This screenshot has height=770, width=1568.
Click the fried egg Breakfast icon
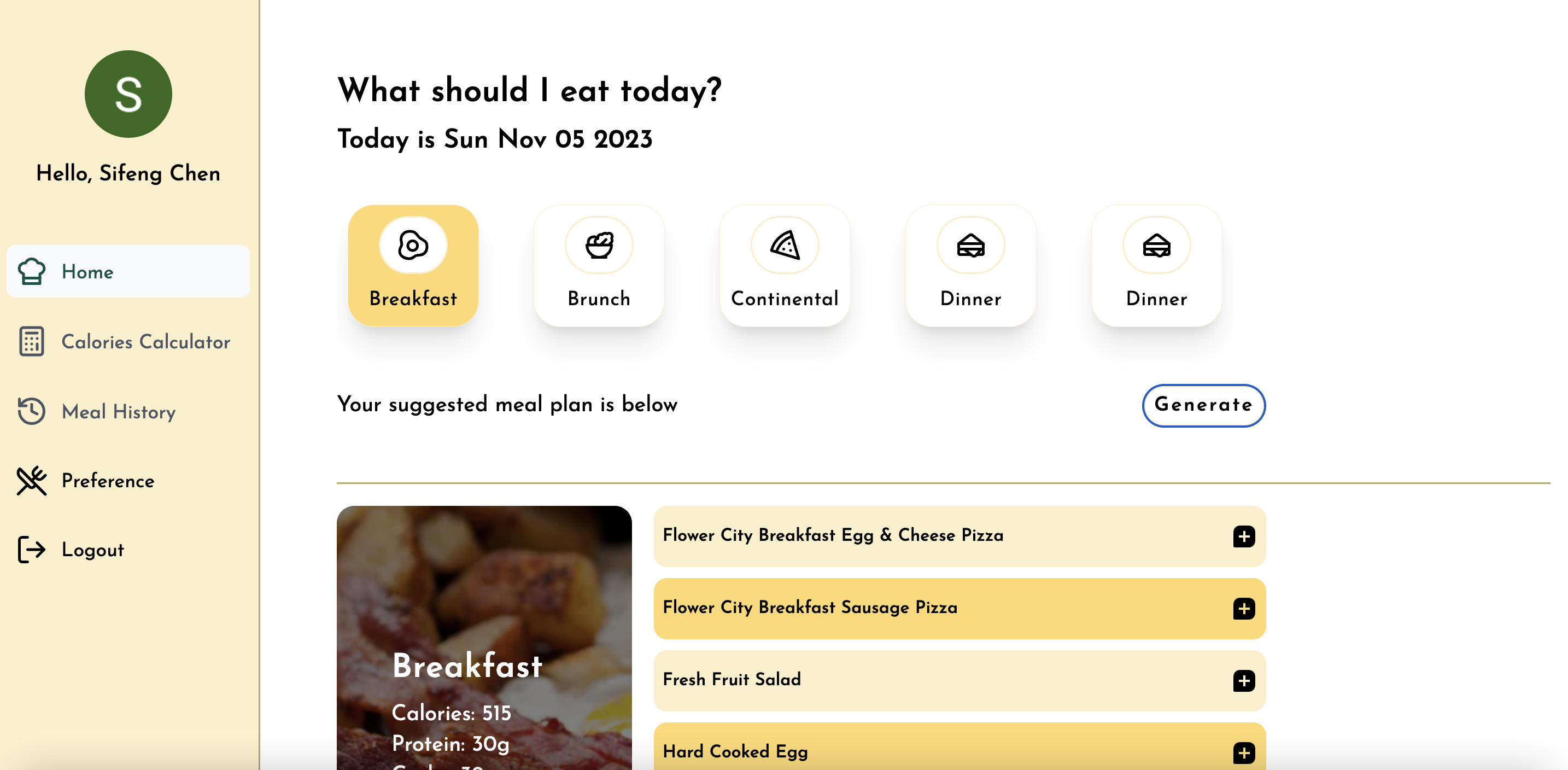click(x=413, y=246)
